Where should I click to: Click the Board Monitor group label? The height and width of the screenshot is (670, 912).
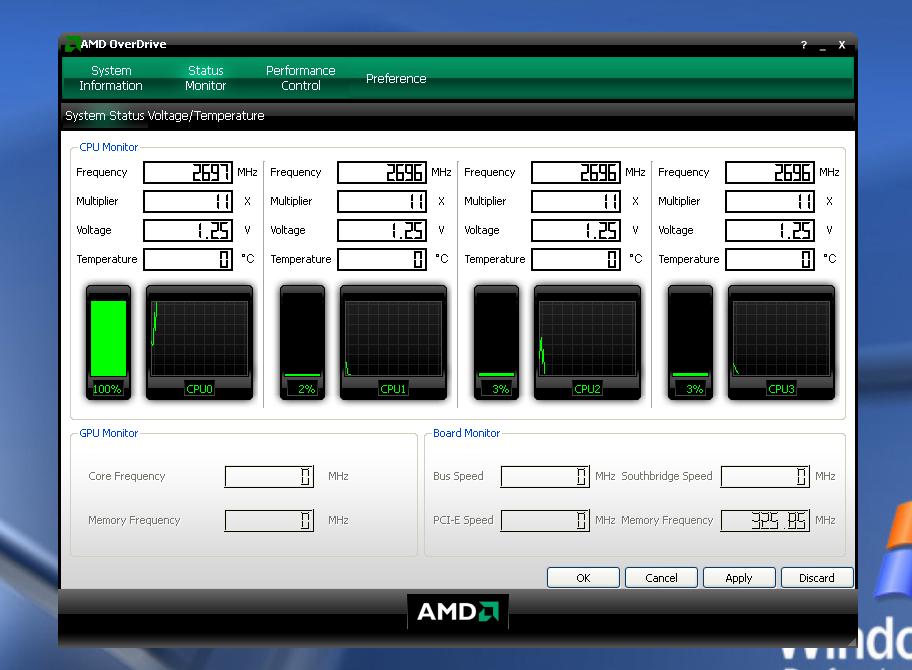pos(466,433)
